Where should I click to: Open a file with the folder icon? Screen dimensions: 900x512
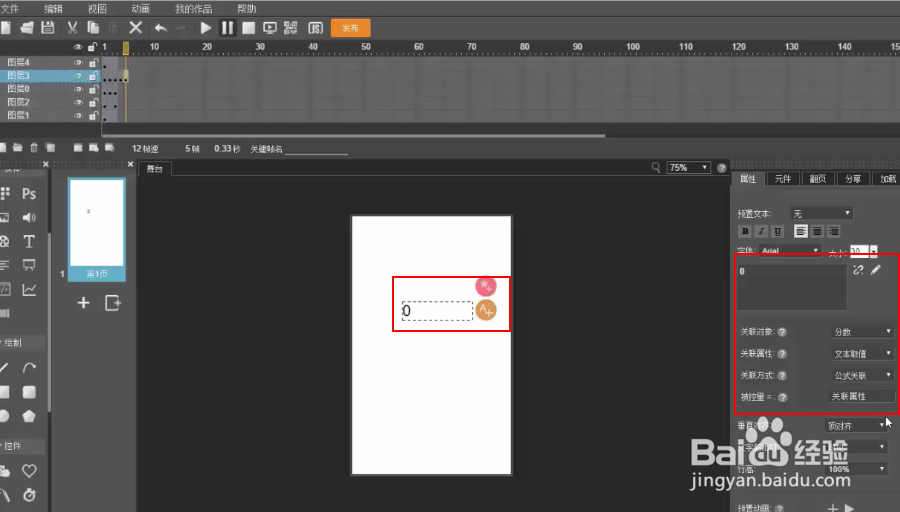tap(27, 28)
